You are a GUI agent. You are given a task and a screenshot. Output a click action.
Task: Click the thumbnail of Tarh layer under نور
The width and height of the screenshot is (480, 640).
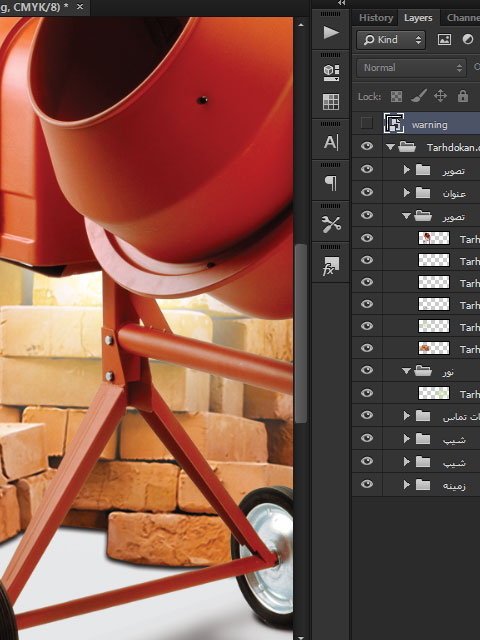point(434,393)
